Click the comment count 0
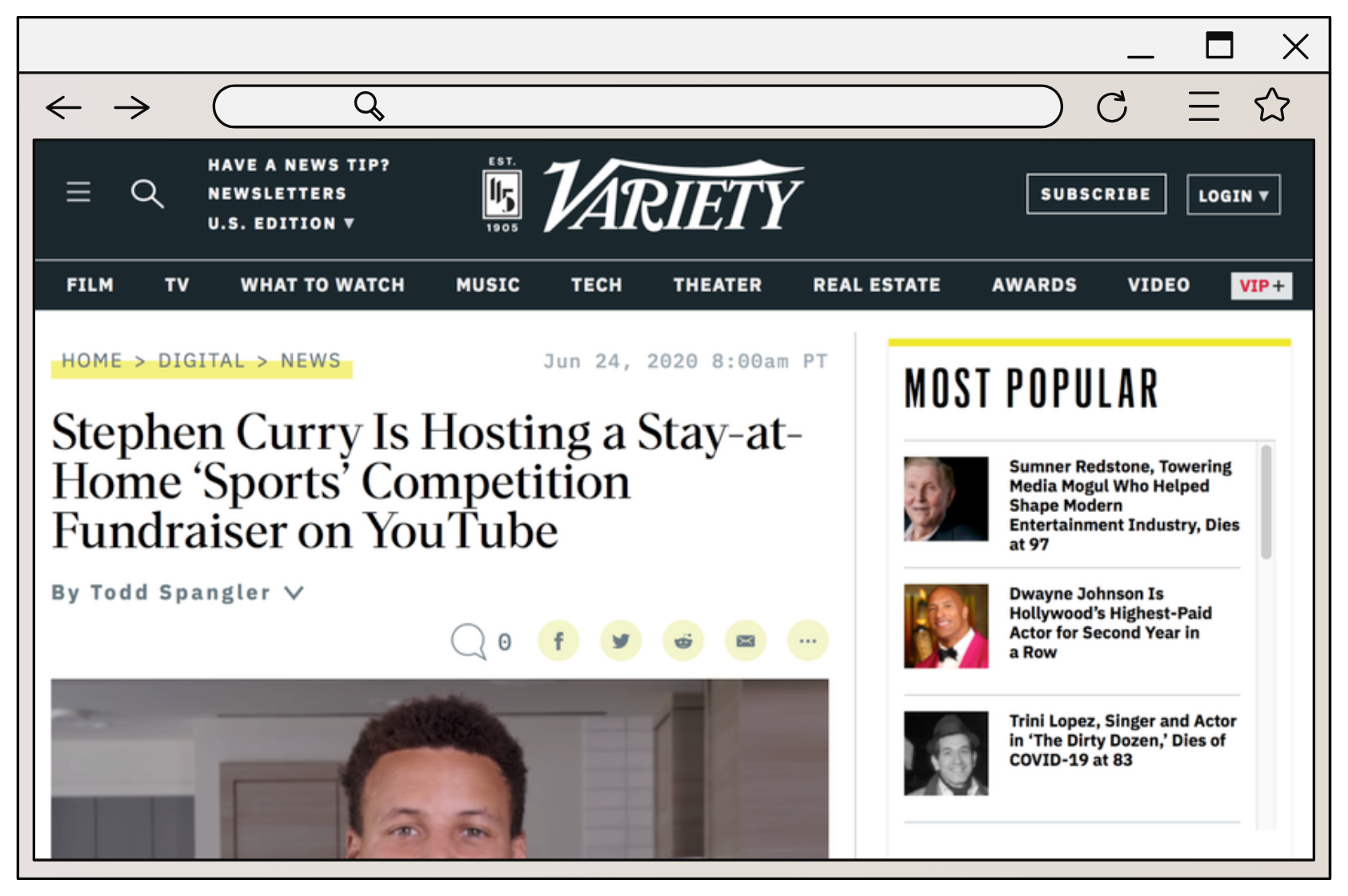This screenshot has width=1348, height=896. pos(504,642)
